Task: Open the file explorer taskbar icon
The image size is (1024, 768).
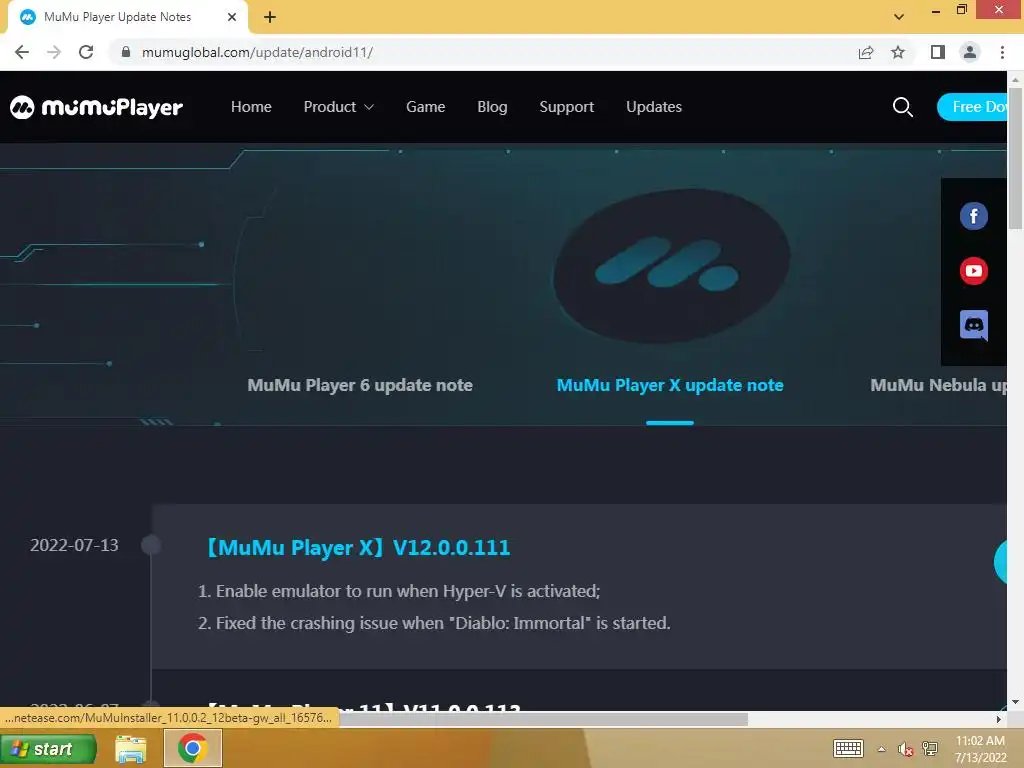Action: pos(131,749)
